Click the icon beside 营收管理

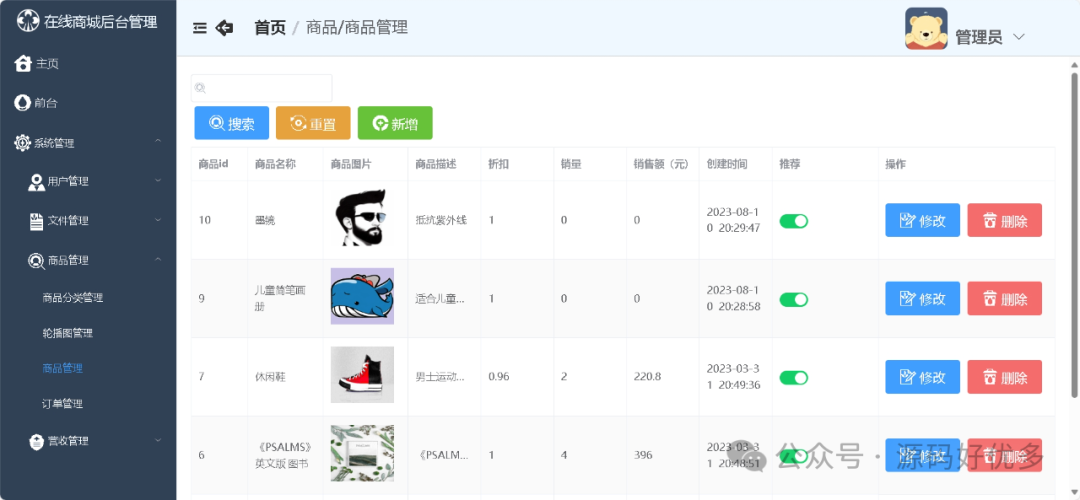click(x=37, y=441)
